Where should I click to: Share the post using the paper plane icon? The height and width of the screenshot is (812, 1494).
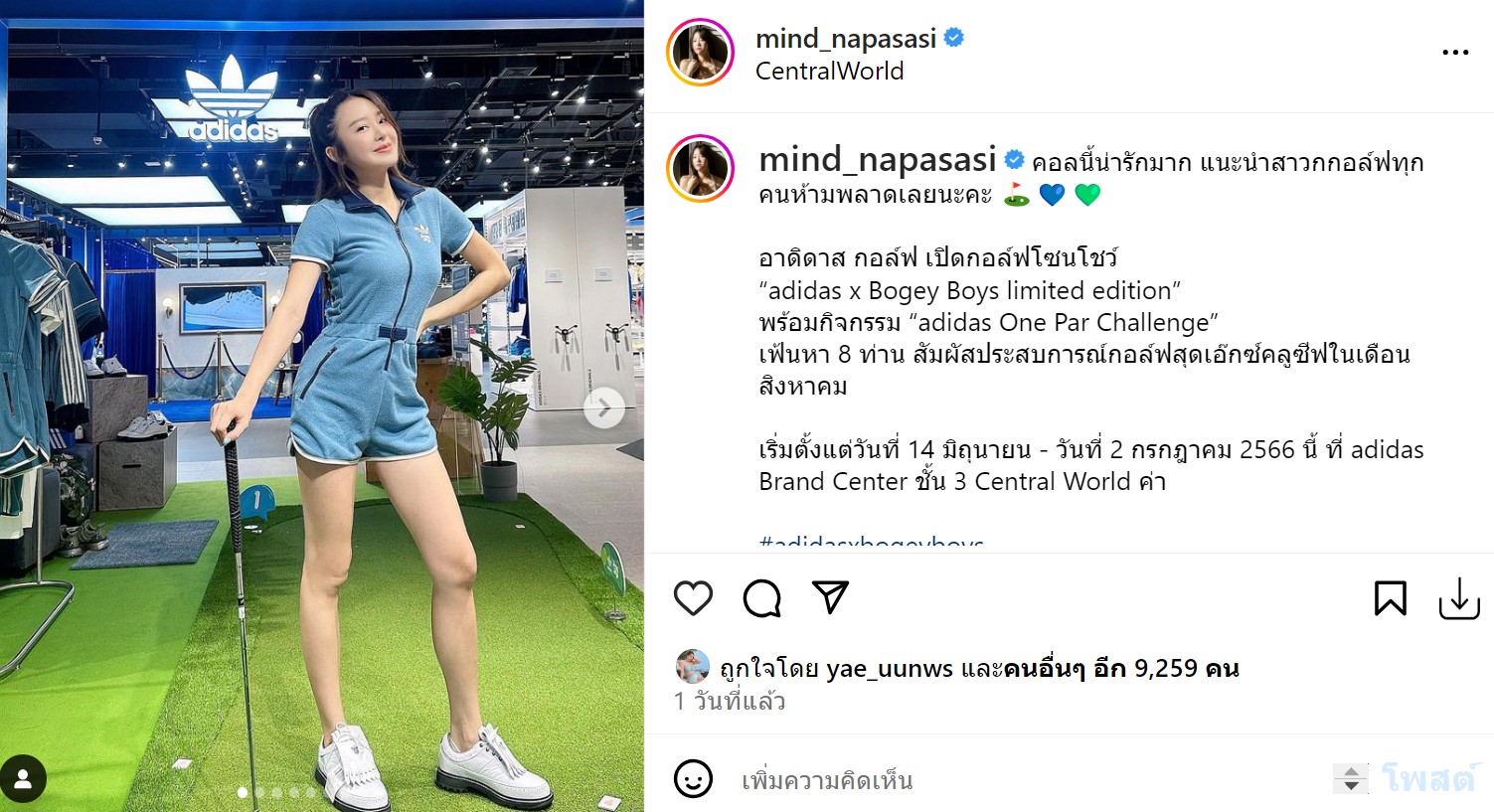pos(830,596)
